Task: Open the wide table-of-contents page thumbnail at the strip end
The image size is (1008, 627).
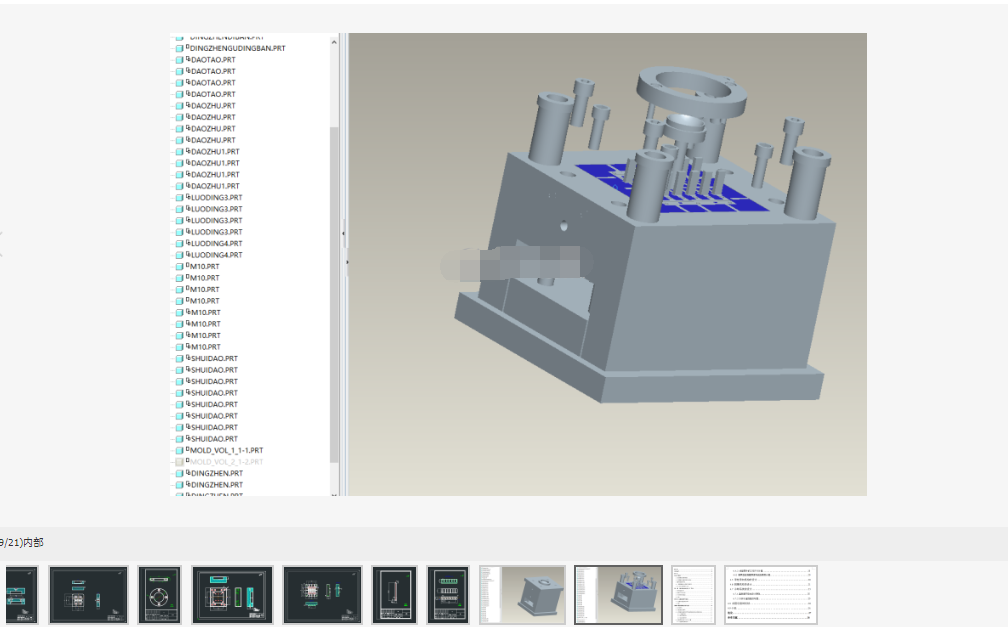Action: (771, 595)
